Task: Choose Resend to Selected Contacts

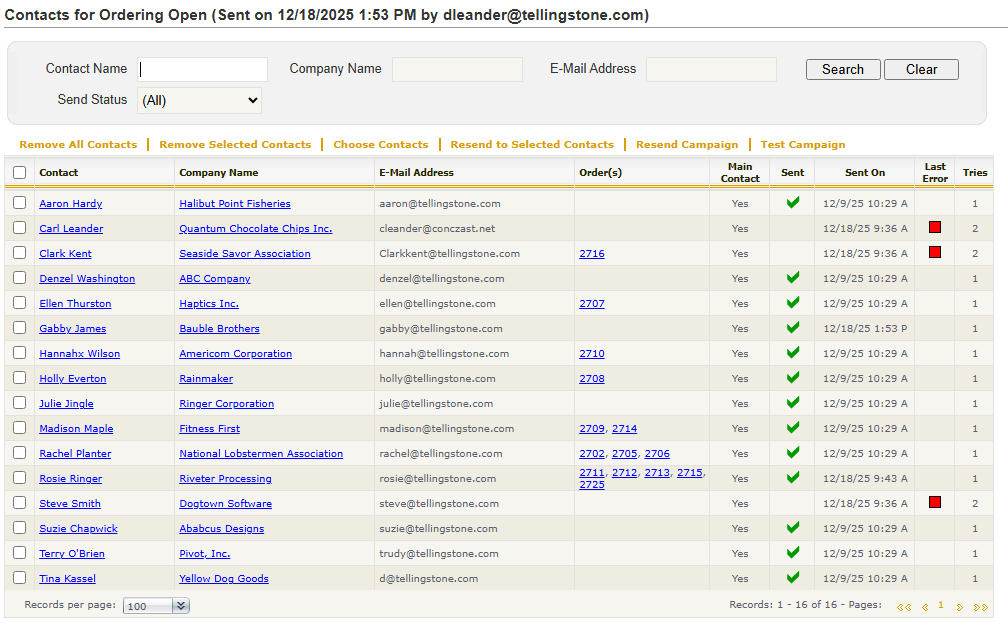Action: tap(532, 145)
